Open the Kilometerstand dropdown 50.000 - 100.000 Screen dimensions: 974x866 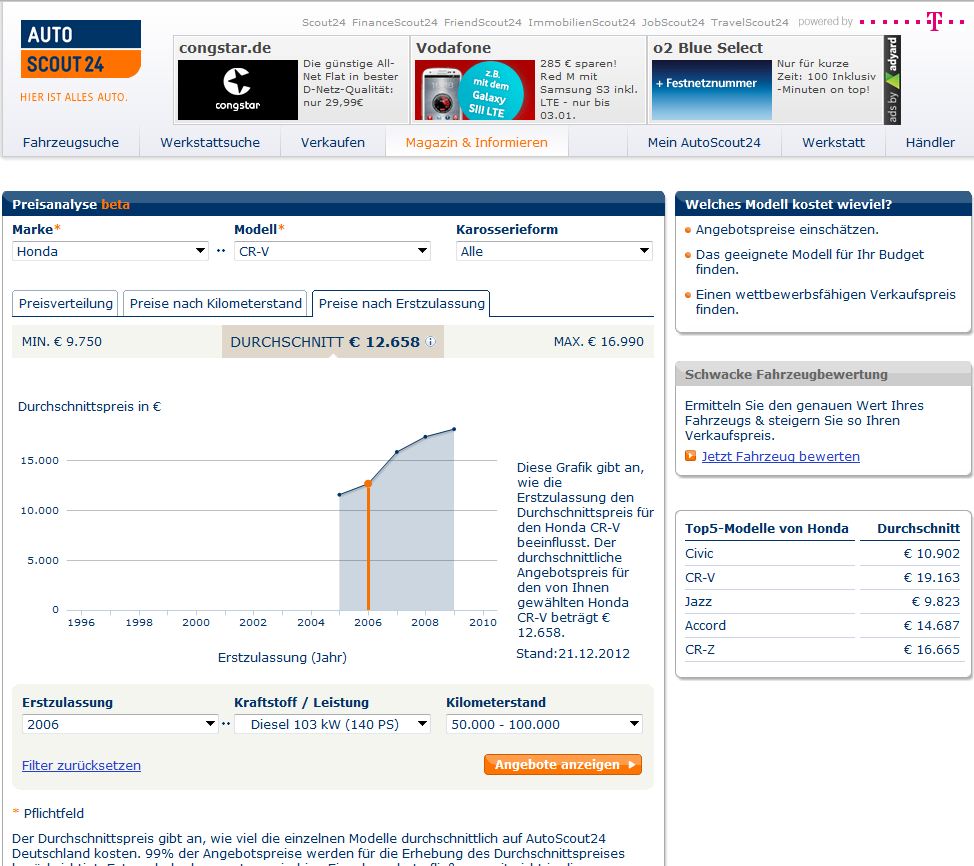pos(544,724)
